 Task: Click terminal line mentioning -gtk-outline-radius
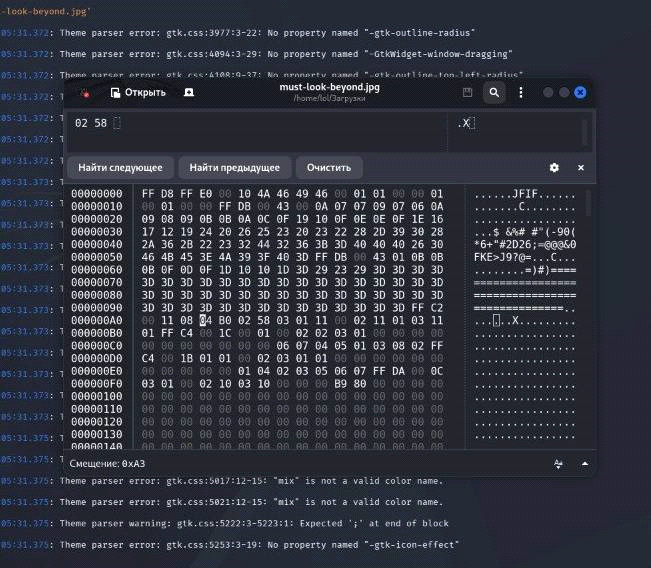point(267,33)
